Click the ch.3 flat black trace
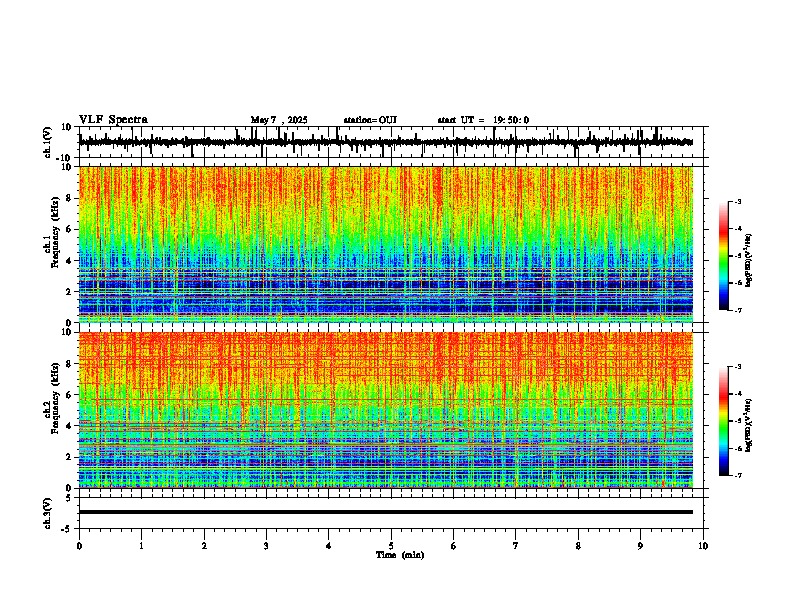The width and height of the screenshot is (792, 612). pos(386,512)
